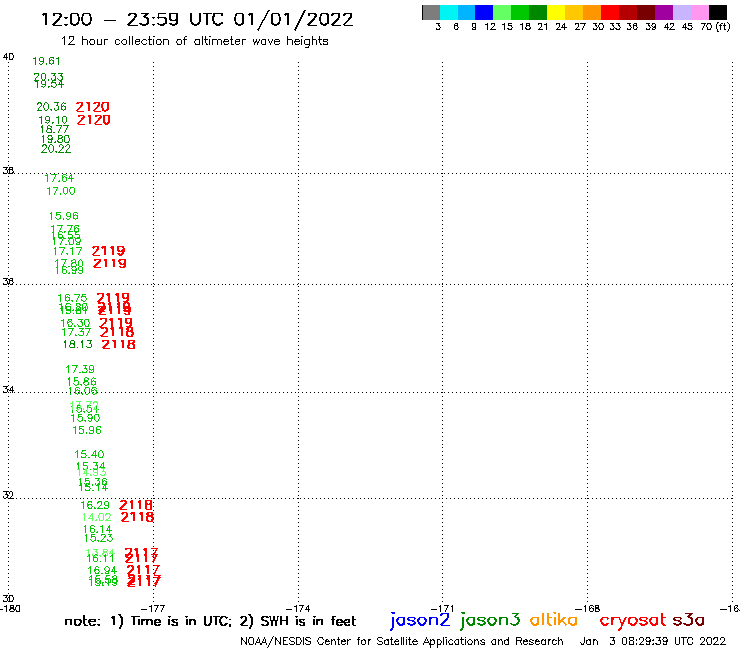740x650 pixels.
Task: Pick the pink swatch near the legend's end
Action: (x=699, y=12)
